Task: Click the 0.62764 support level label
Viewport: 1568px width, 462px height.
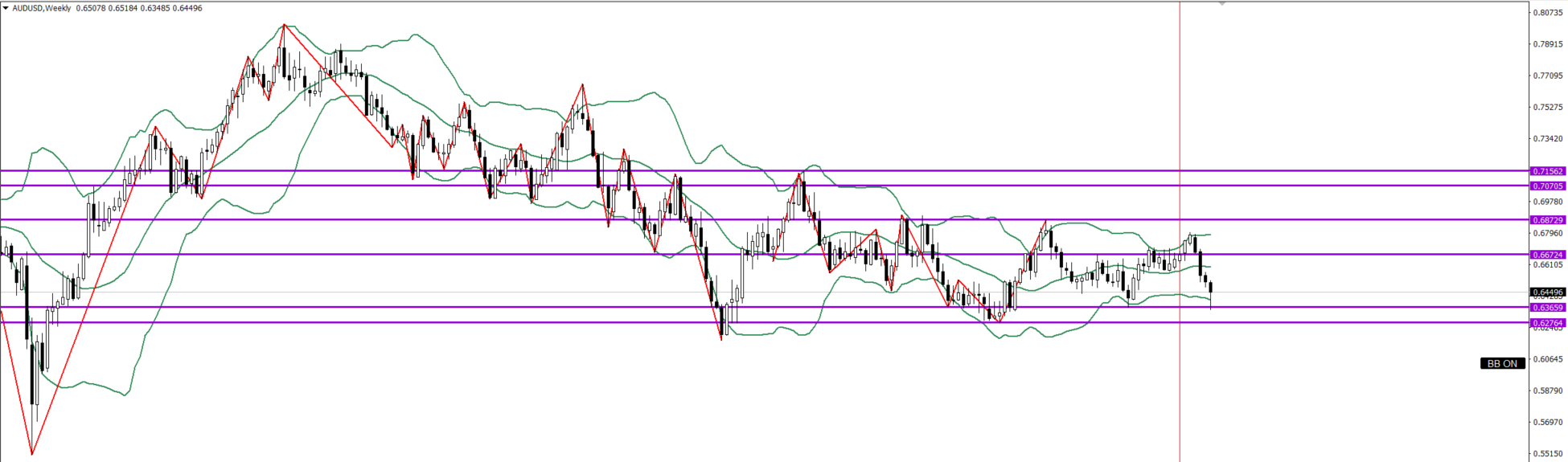Action: point(1547,323)
